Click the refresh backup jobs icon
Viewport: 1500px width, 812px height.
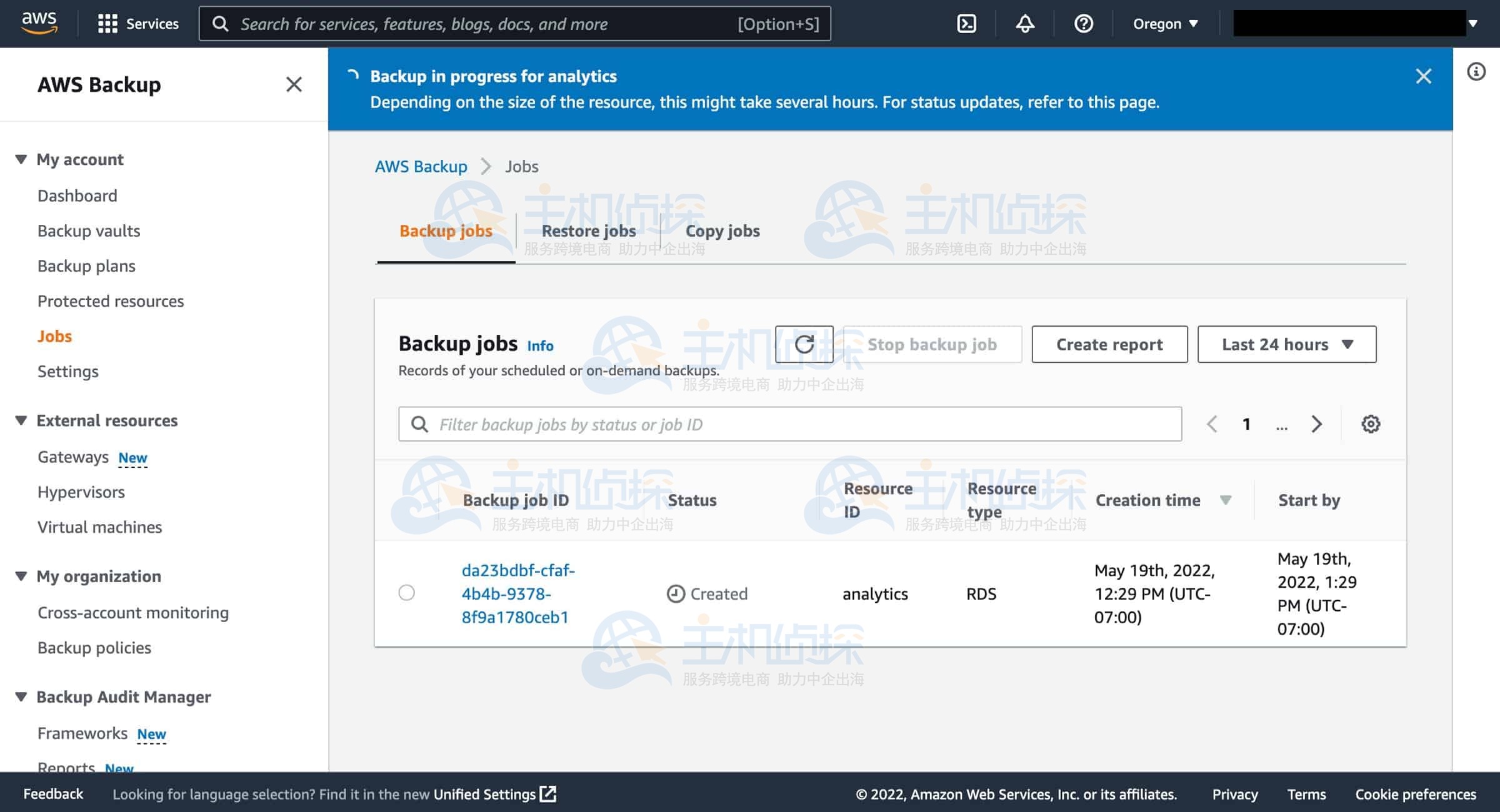804,344
